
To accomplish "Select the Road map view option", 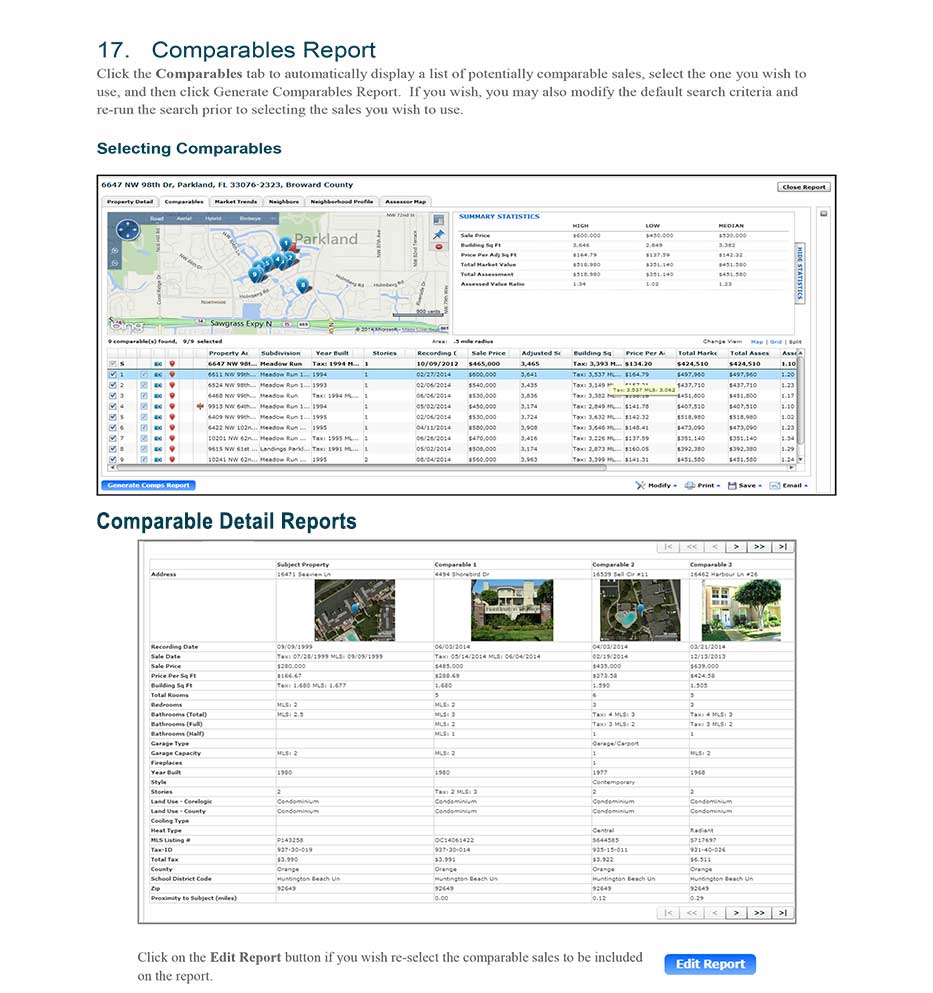I will pos(157,218).
